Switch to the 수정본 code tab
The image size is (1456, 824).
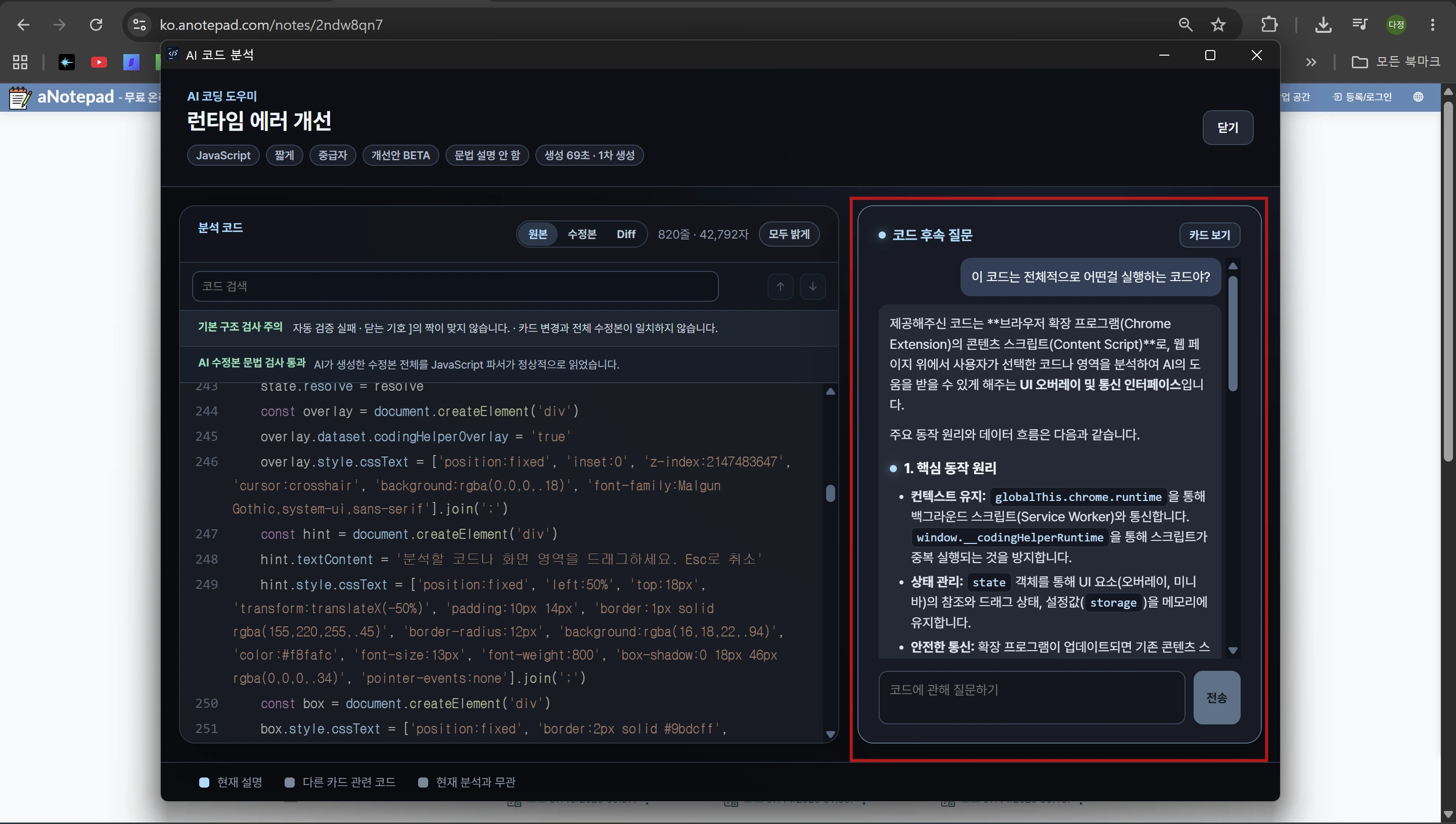(582, 234)
